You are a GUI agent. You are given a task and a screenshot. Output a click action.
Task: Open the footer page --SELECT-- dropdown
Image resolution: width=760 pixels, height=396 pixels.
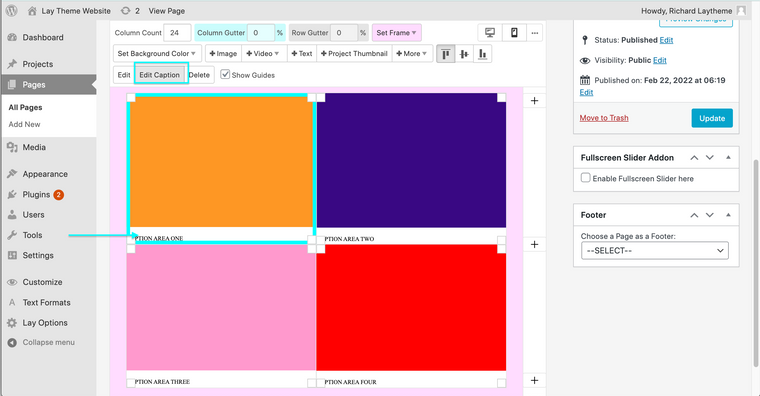click(x=654, y=251)
